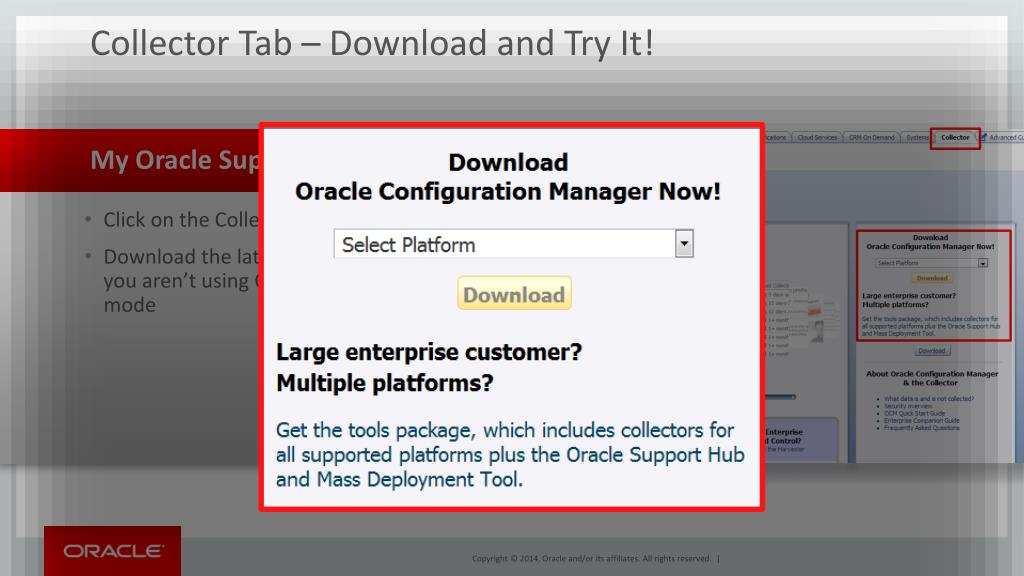Click the slide title 'Collector Tab – Download and Try It!'
The height and width of the screenshot is (576, 1024).
(x=372, y=44)
